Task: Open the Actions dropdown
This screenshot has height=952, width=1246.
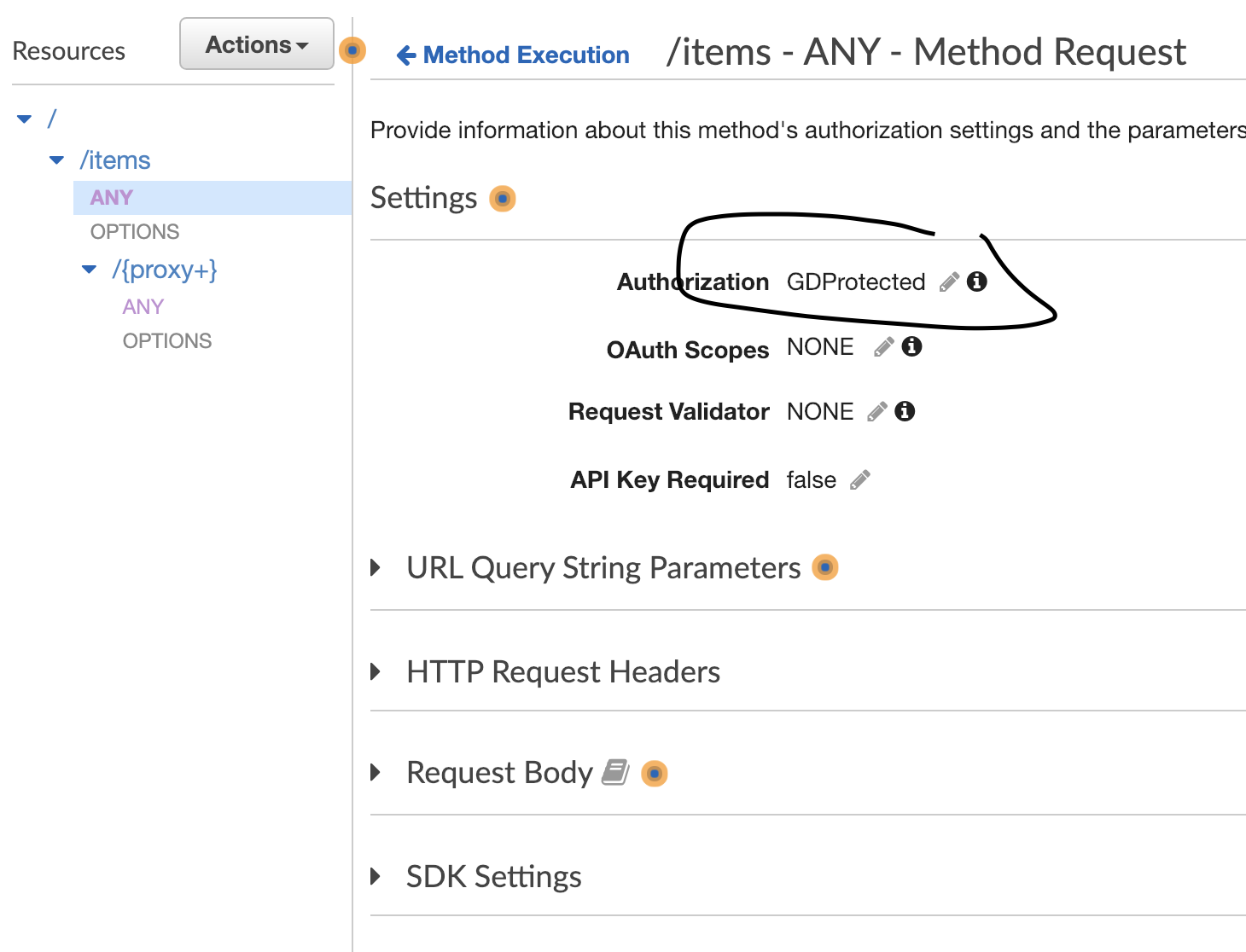Action: pyautogui.click(x=257, y=44)
